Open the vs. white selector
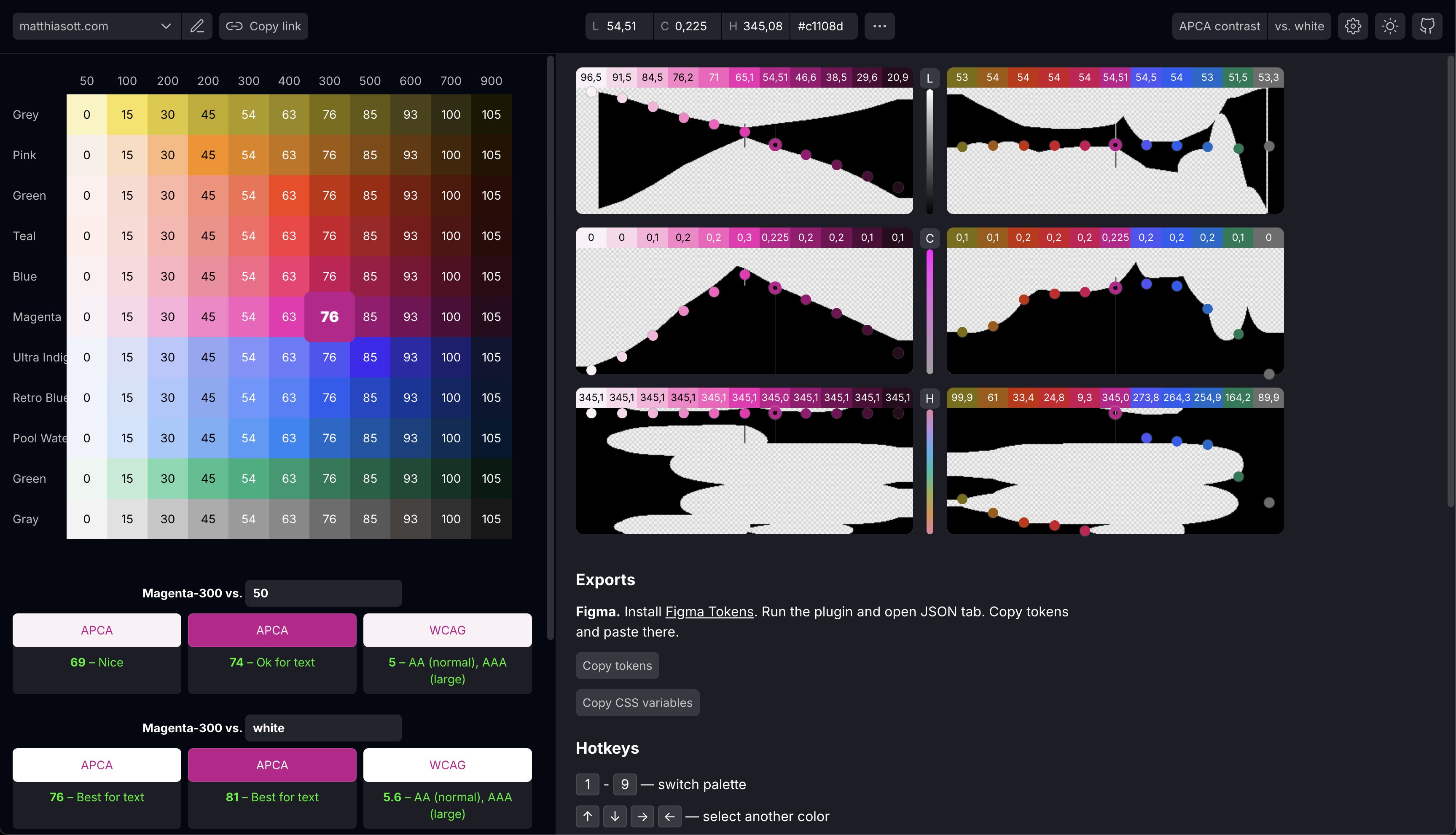The image size is (1456, 835). click(1299, 27)
